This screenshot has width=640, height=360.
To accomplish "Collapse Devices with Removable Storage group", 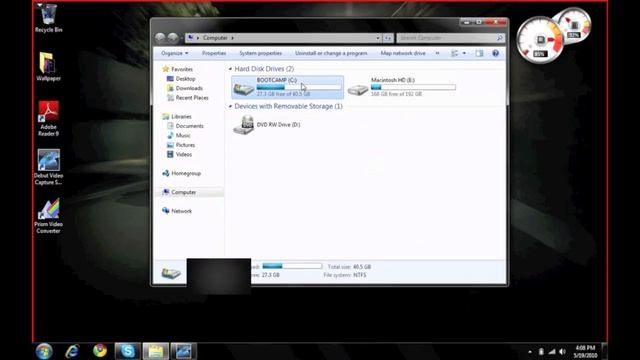I will 230,106.
